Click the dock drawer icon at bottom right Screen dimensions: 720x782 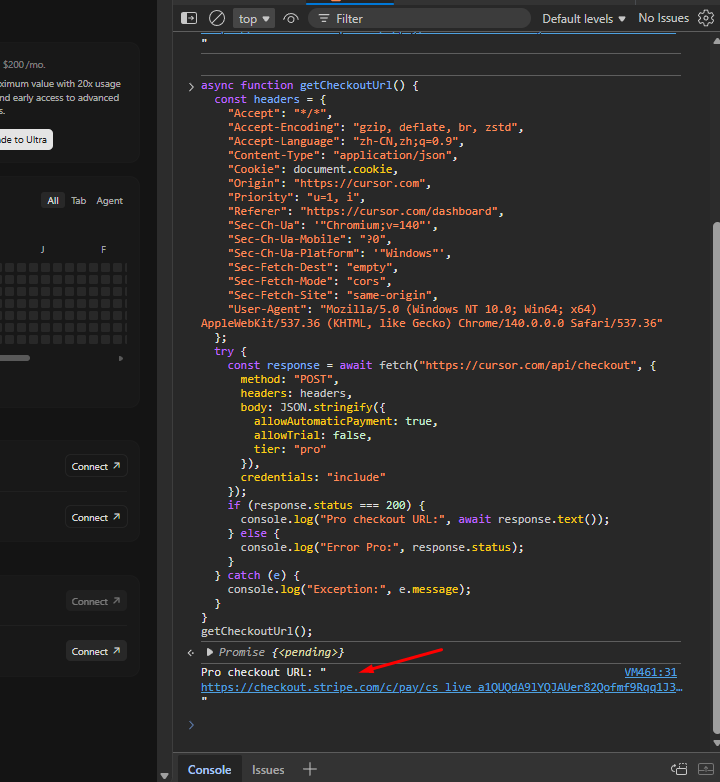point(679,769)
